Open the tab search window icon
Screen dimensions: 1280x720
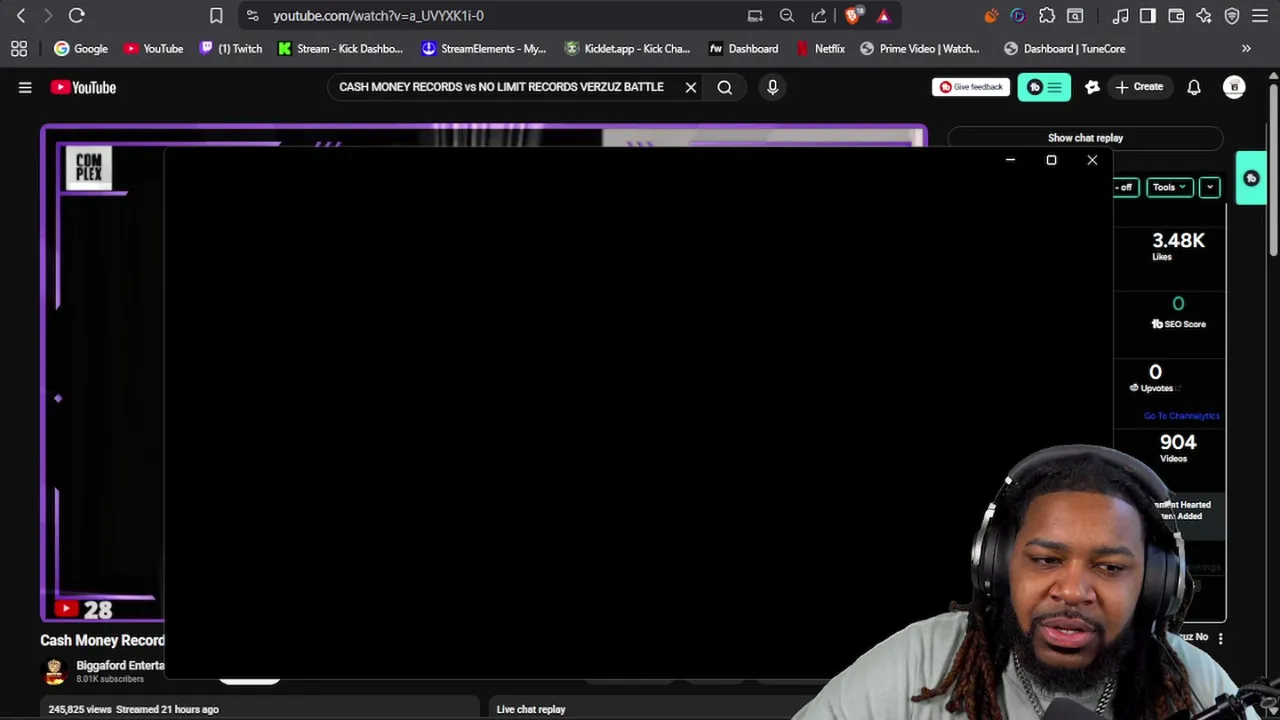[x=1075, y=15]
